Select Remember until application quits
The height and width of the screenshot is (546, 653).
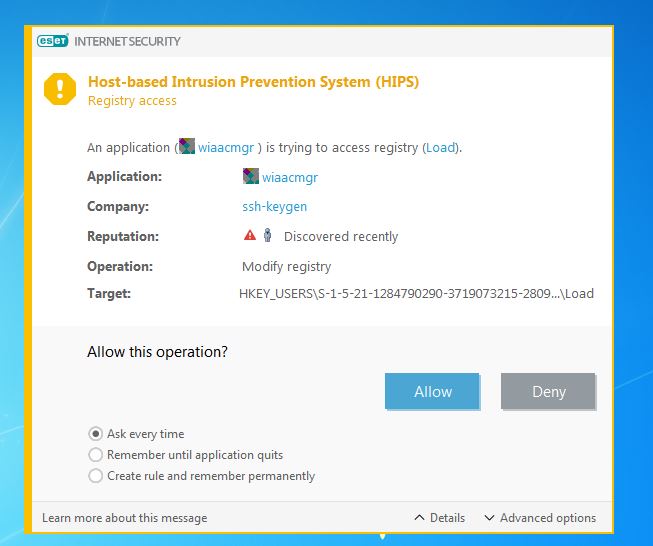[x=96, y=455]
